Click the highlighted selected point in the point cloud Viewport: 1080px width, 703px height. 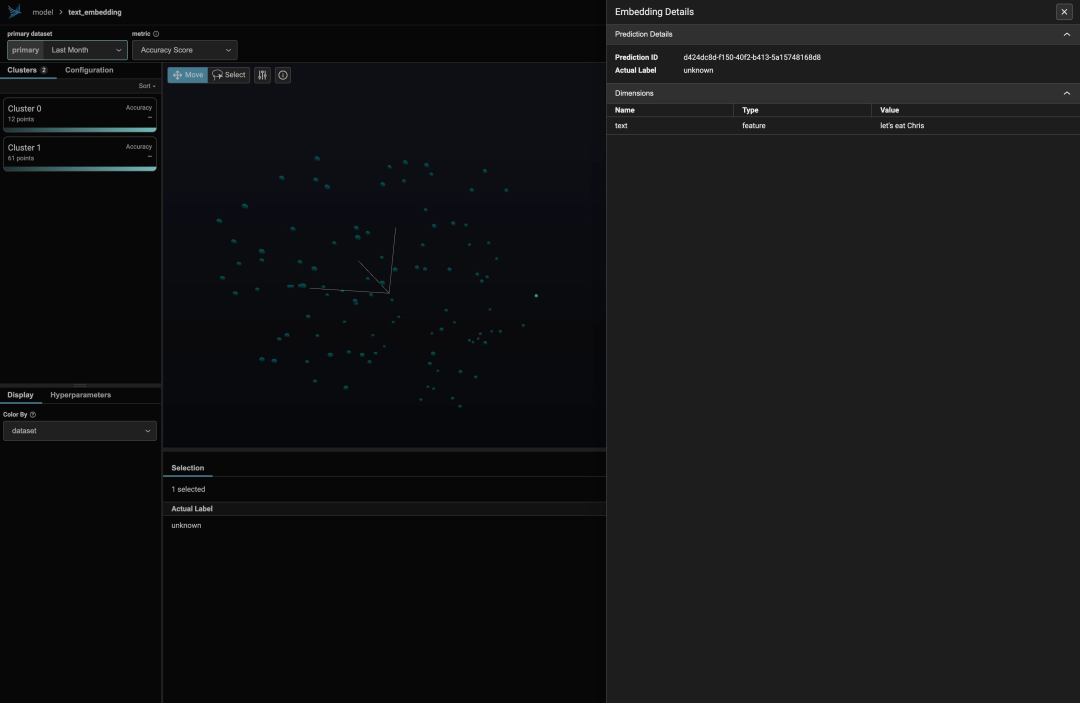point(536,295)
